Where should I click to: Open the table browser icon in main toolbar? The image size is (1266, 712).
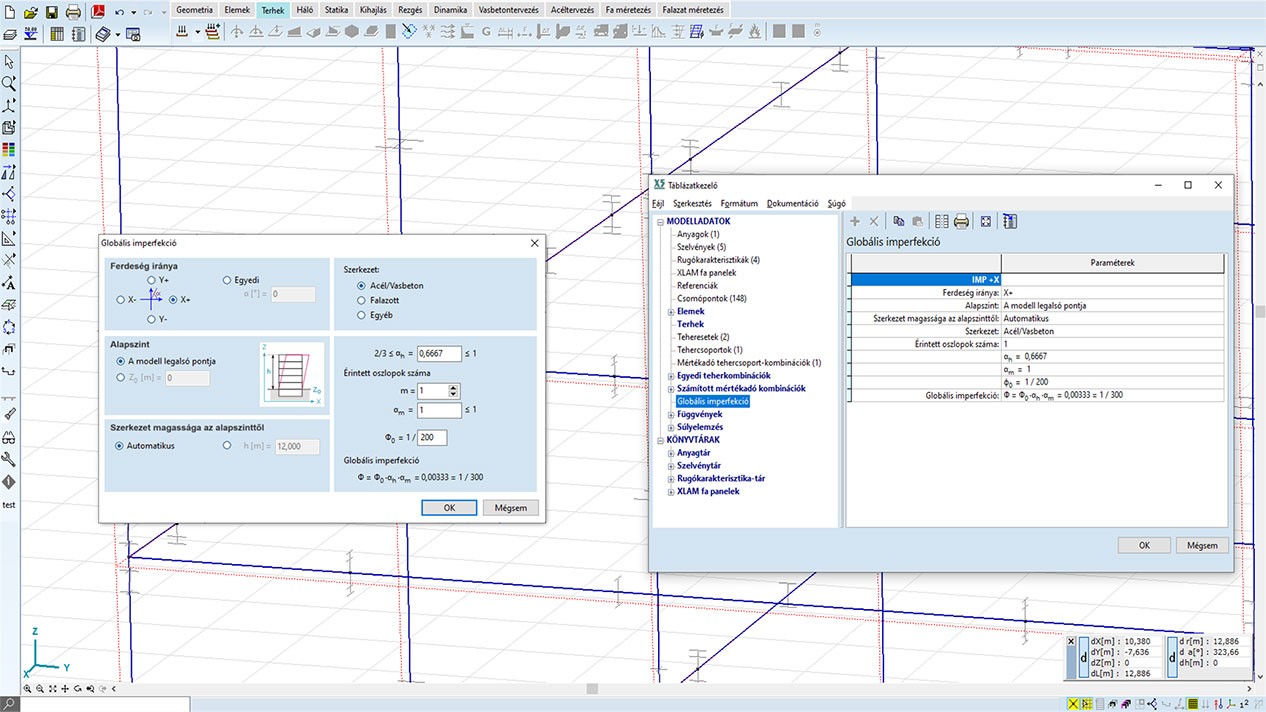[56, 33]
